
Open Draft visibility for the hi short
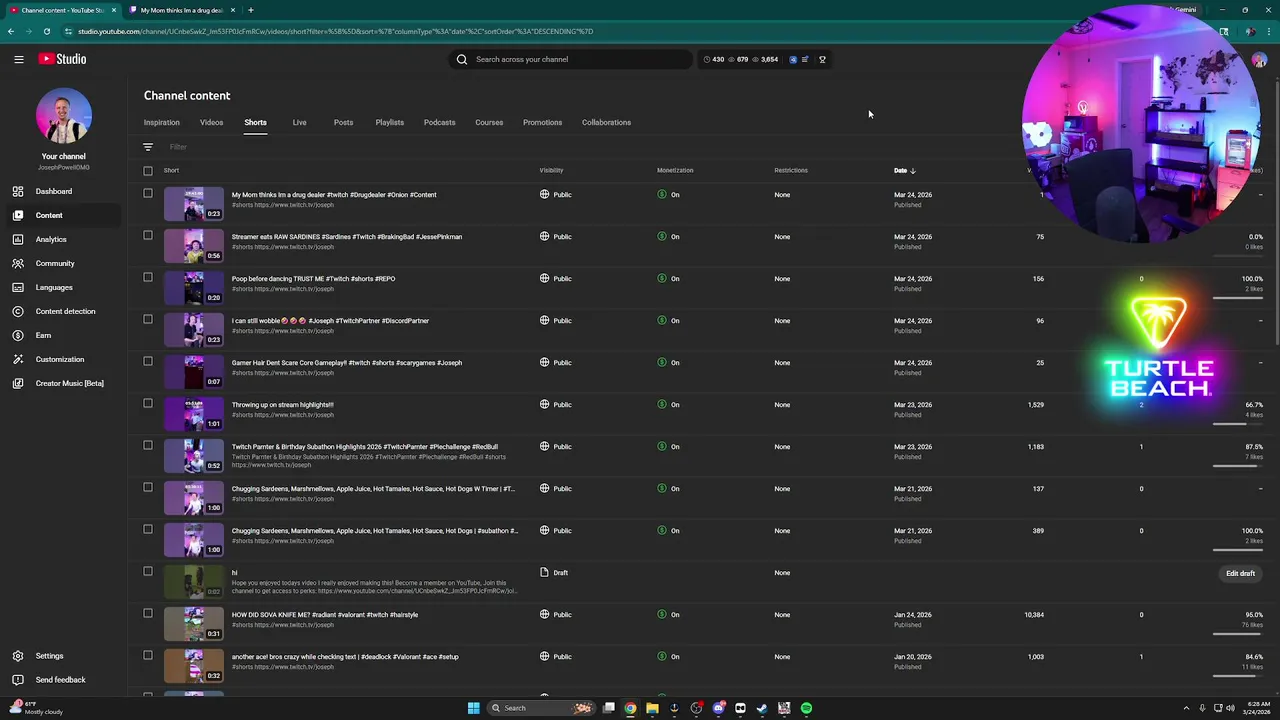[x=554, y=573]
